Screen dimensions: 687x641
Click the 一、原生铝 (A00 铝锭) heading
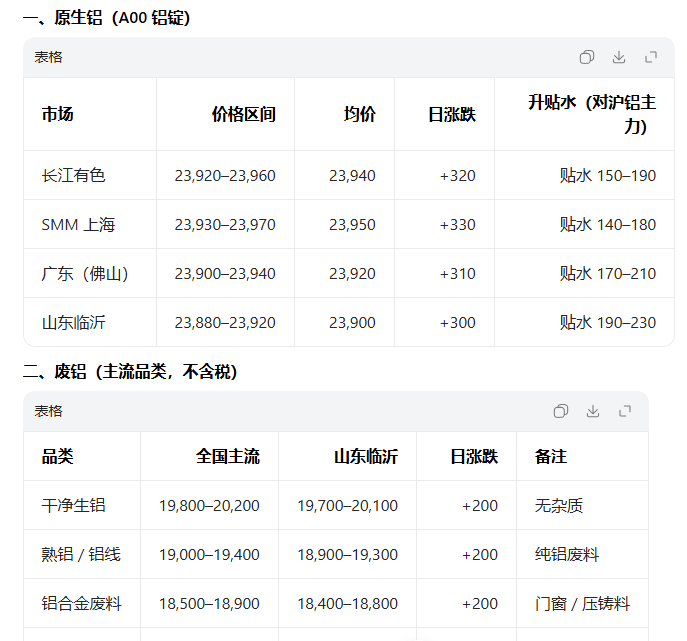tap(106, 18)
